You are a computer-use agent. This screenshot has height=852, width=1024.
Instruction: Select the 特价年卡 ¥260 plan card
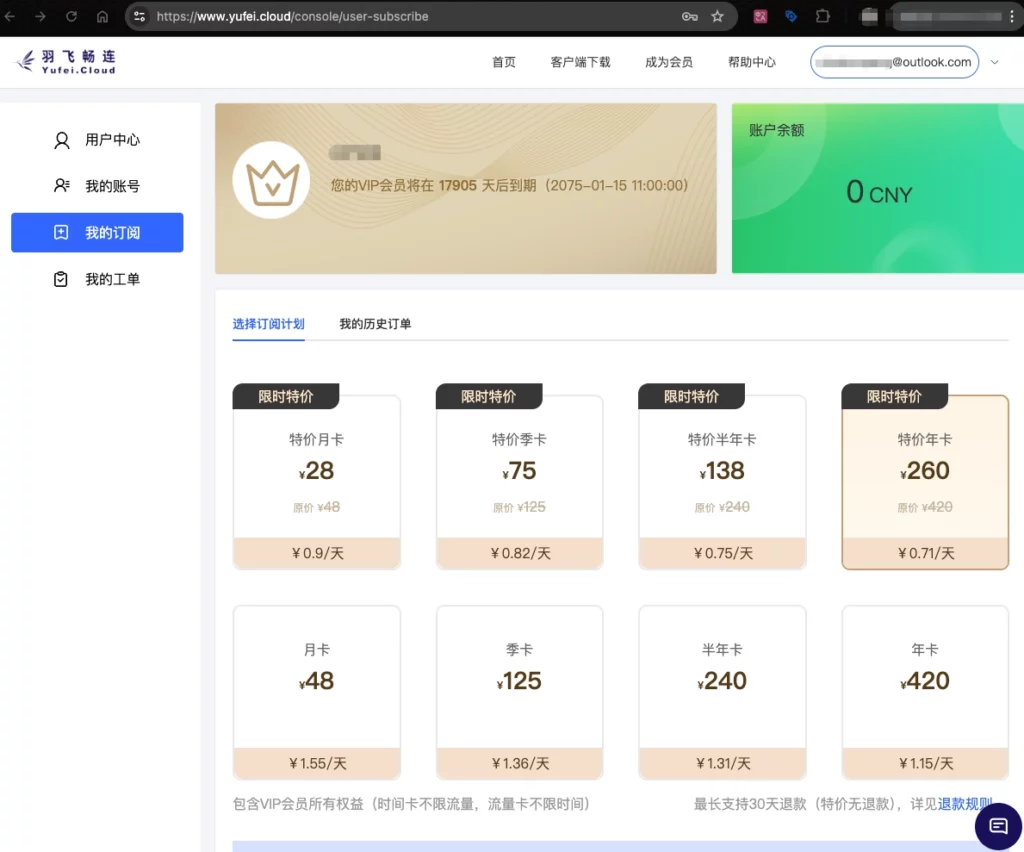pyautogui.click(x=924, y=480)
